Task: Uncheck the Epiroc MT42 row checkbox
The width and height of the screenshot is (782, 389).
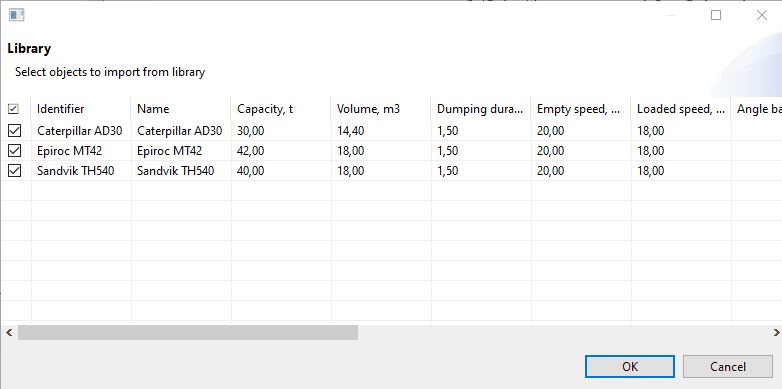Action: [x=15, y=151]
